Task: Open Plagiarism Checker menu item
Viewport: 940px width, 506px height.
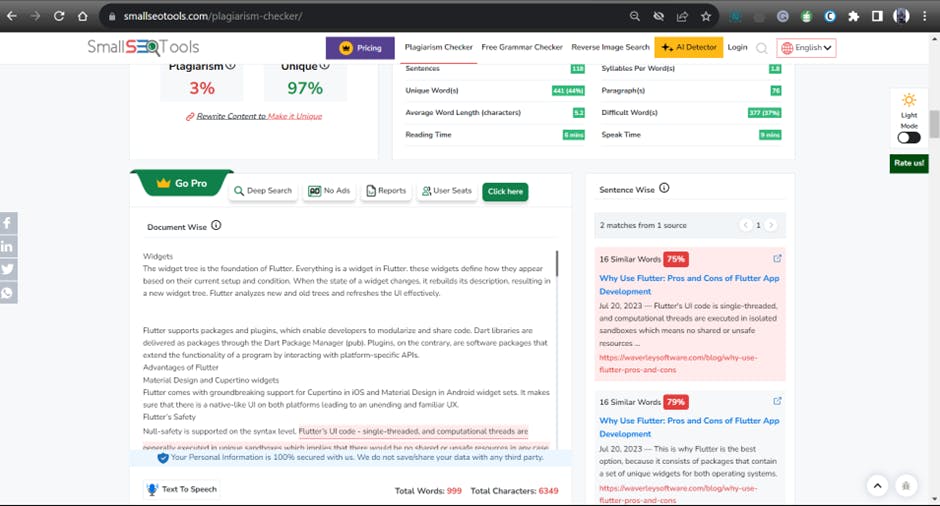Action: (x=438, y=47)
